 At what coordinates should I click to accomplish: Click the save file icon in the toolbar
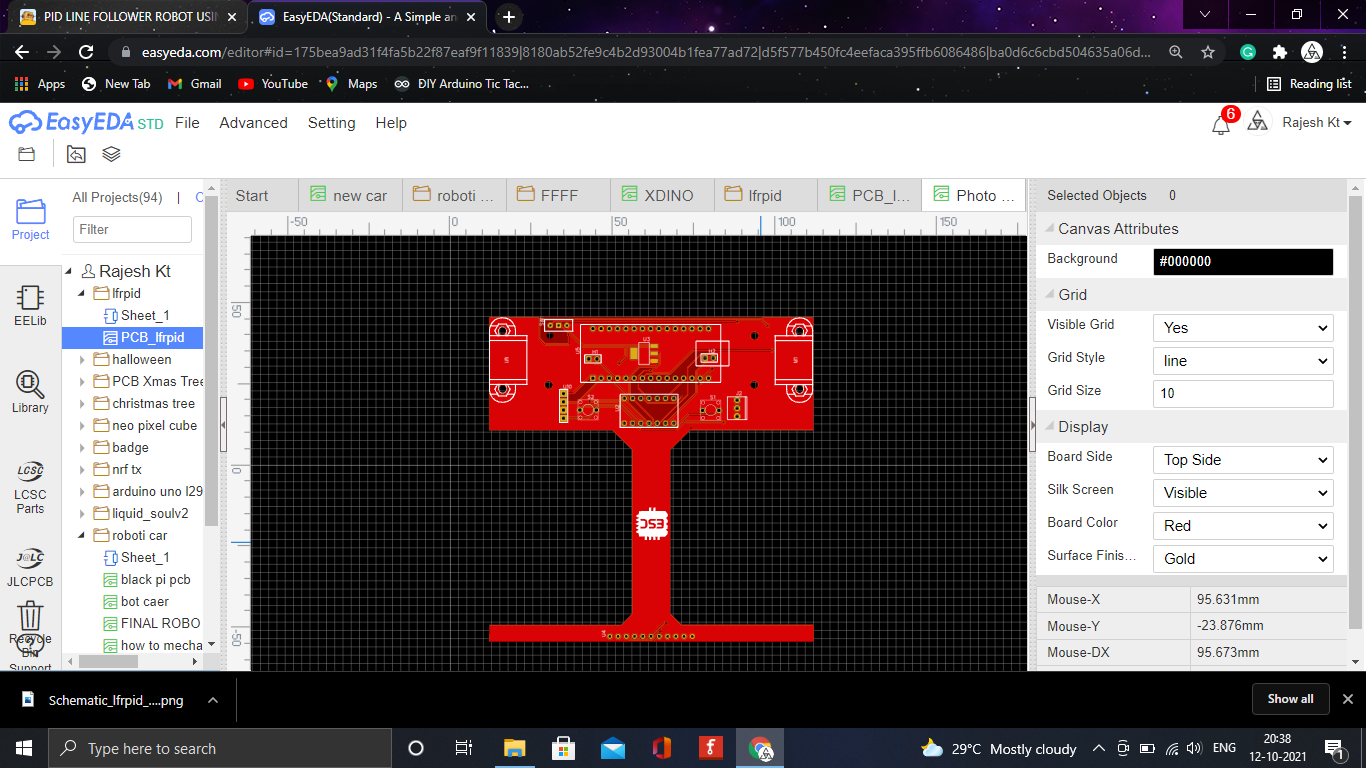pyautogui.click(x=25, y=154)
